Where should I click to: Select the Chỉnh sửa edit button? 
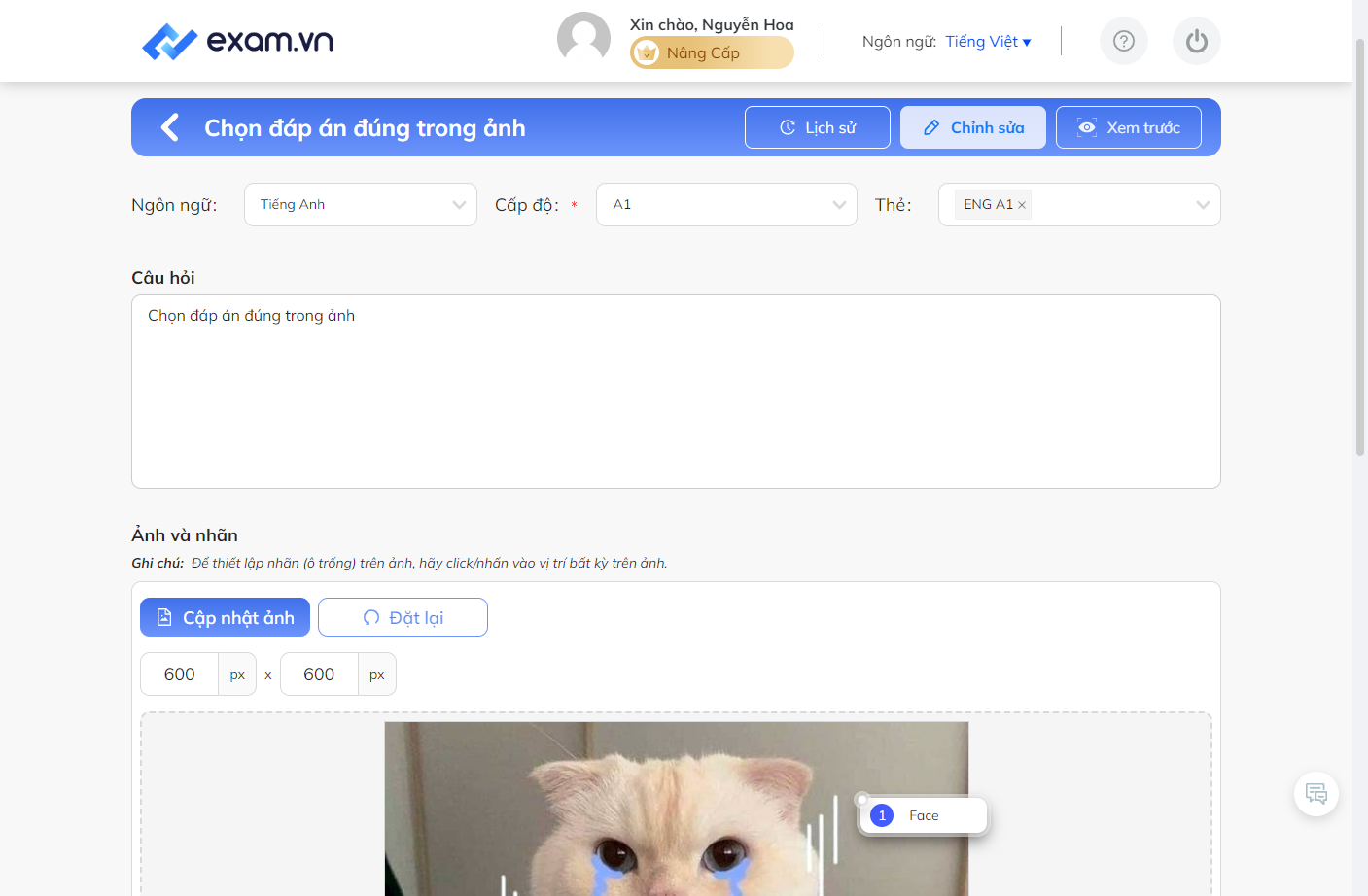pos(973,127)
